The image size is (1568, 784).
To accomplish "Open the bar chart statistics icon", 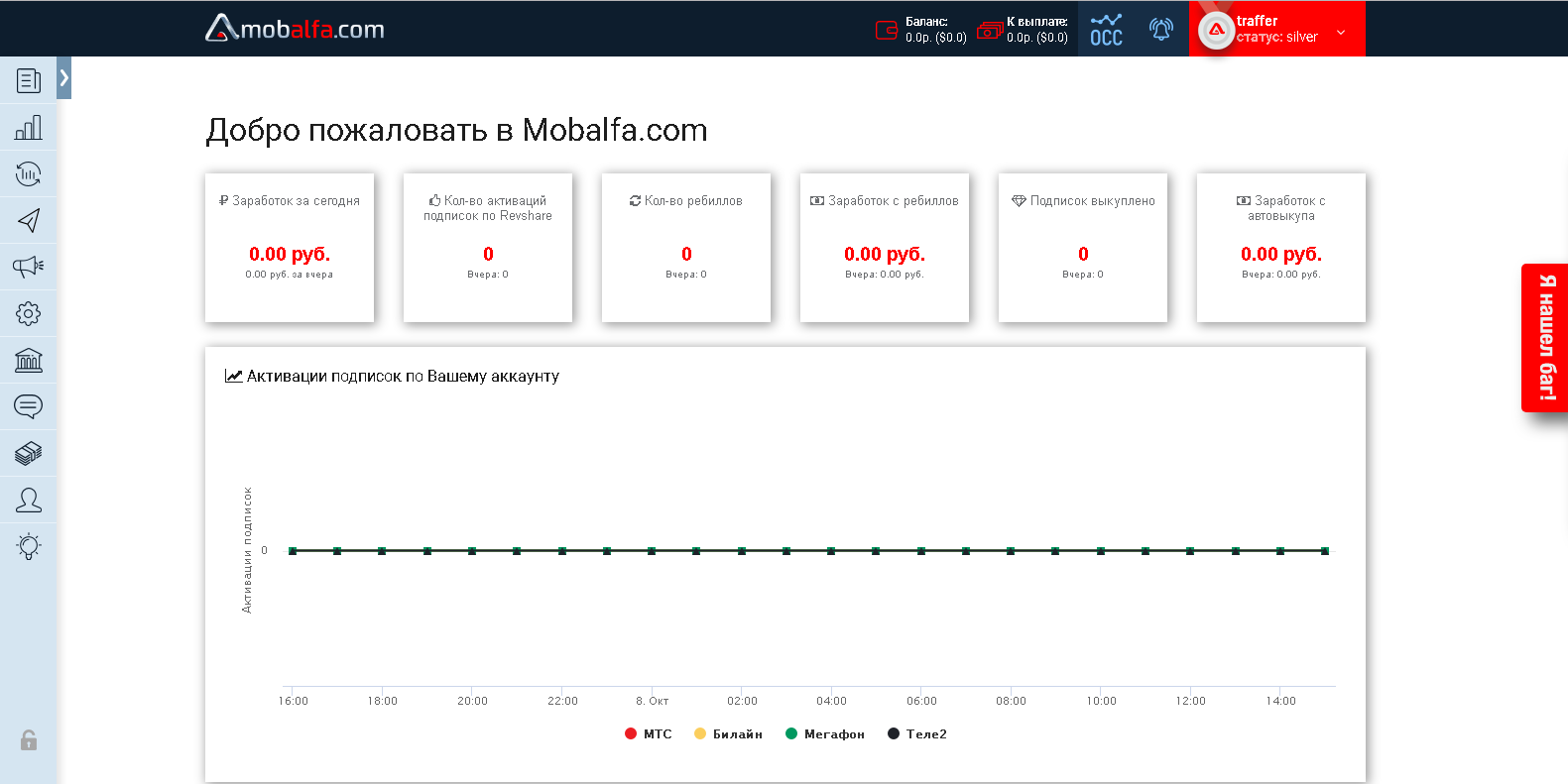I will coord(28,127).
